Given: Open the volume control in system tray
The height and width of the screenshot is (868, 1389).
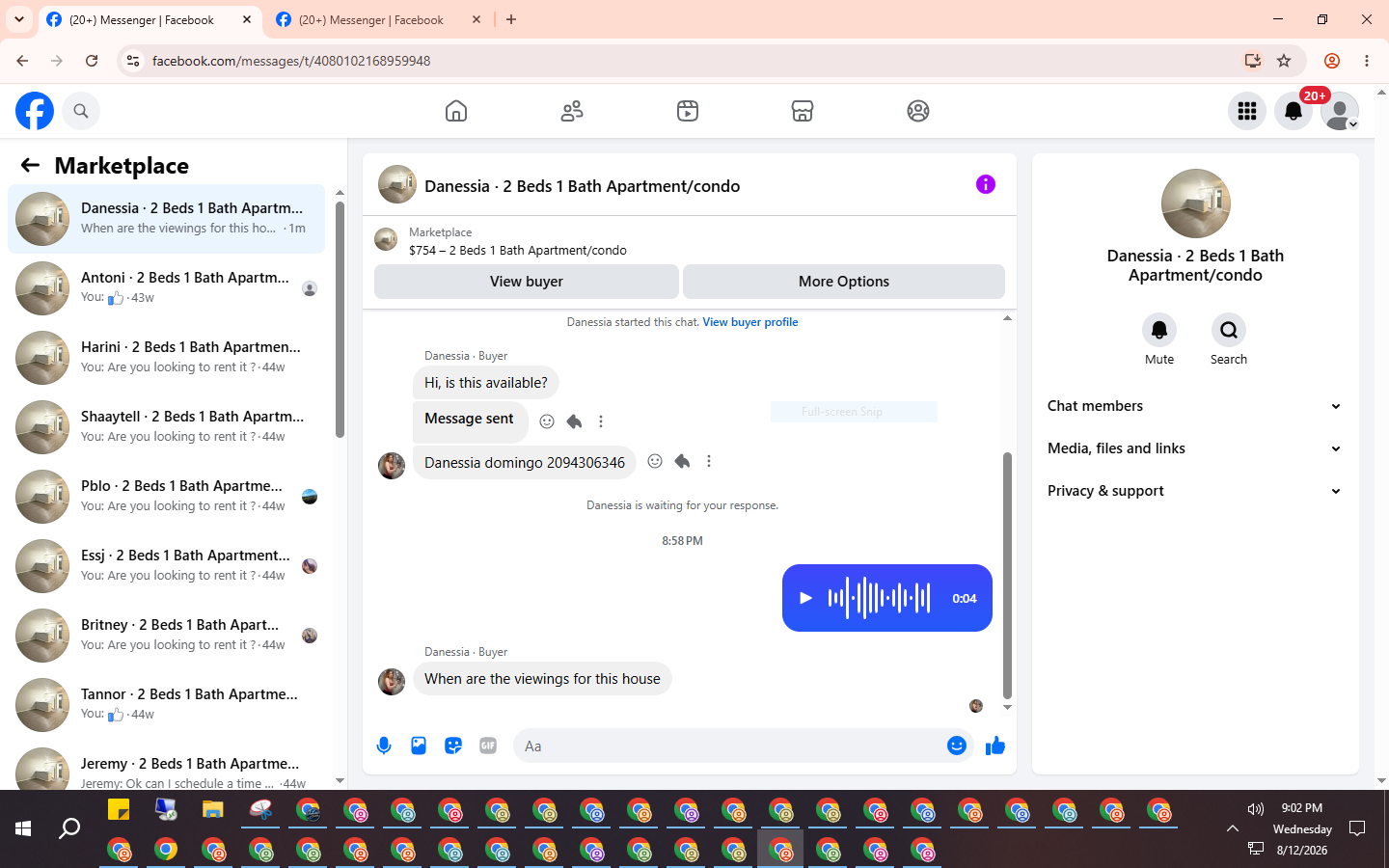Looking at the screenshot, I should [1255, 809].
